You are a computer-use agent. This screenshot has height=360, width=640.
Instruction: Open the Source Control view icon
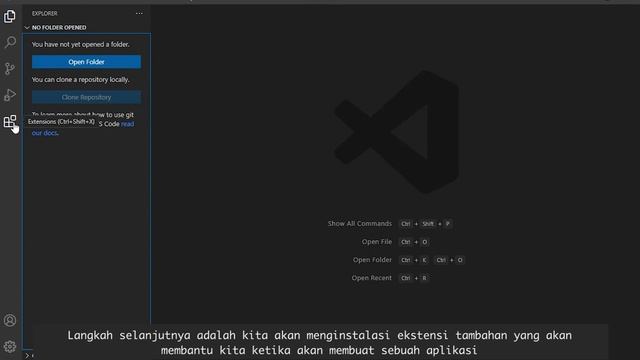tap(10, 69)
